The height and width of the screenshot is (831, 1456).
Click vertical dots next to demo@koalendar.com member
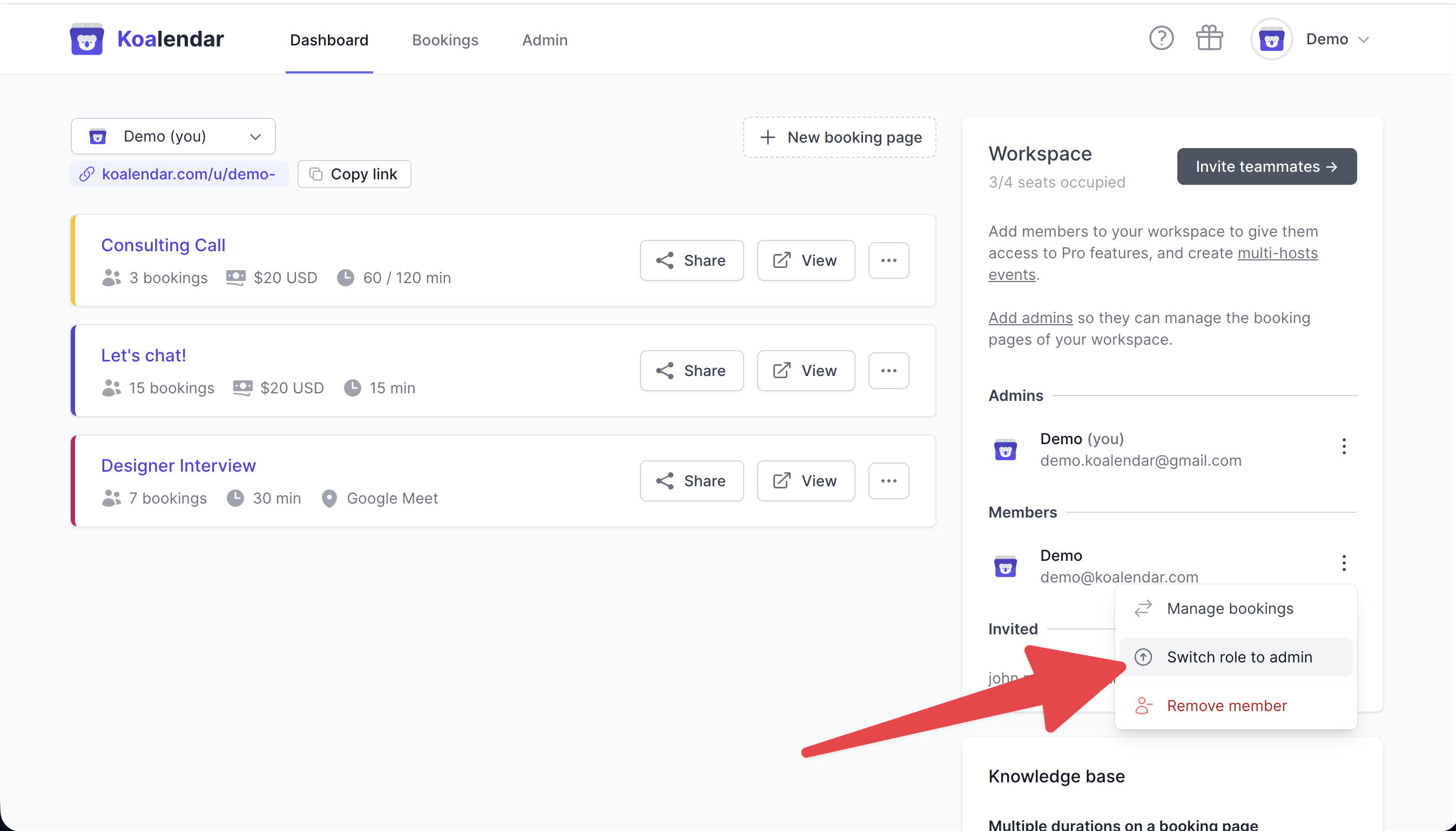point(1344,563)
